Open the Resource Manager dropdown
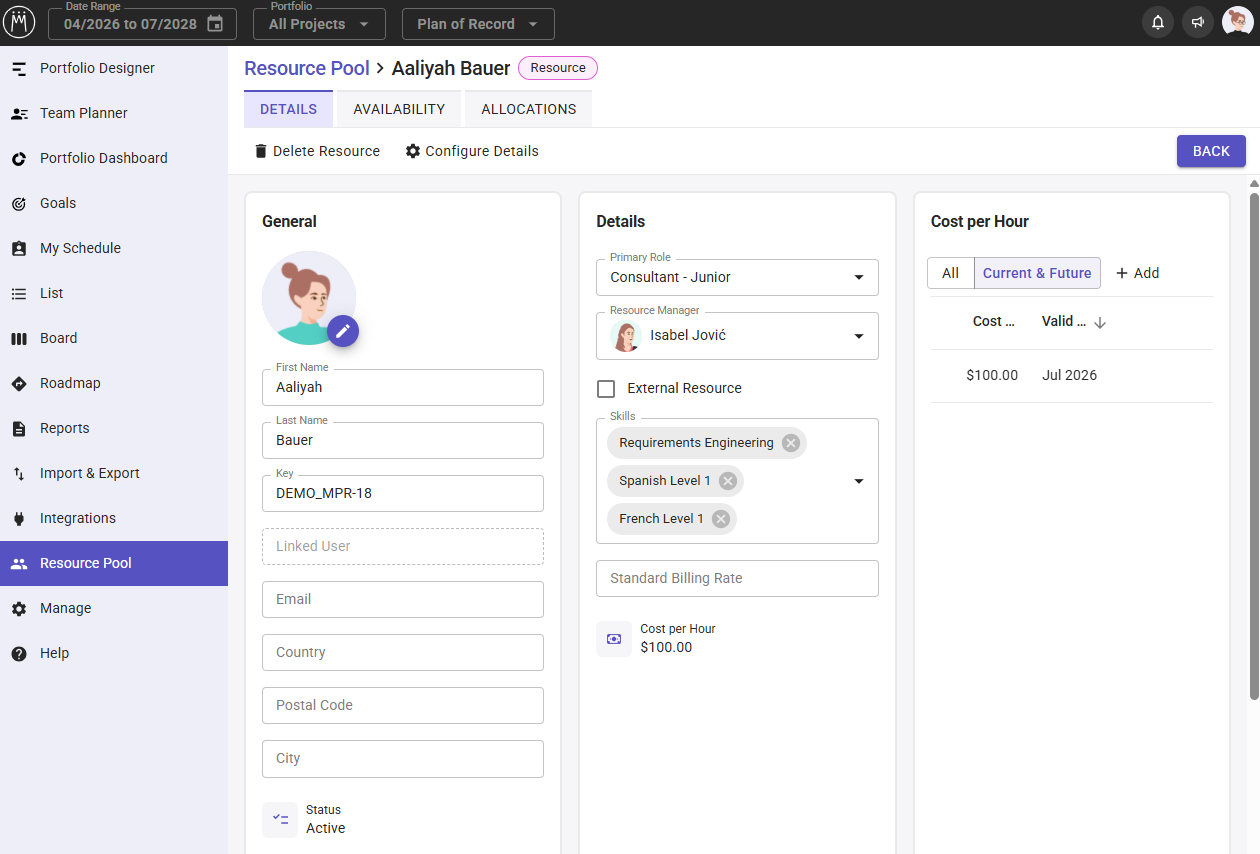Image resolution: width=1260 pixels, height=854 pixels. 737,336
